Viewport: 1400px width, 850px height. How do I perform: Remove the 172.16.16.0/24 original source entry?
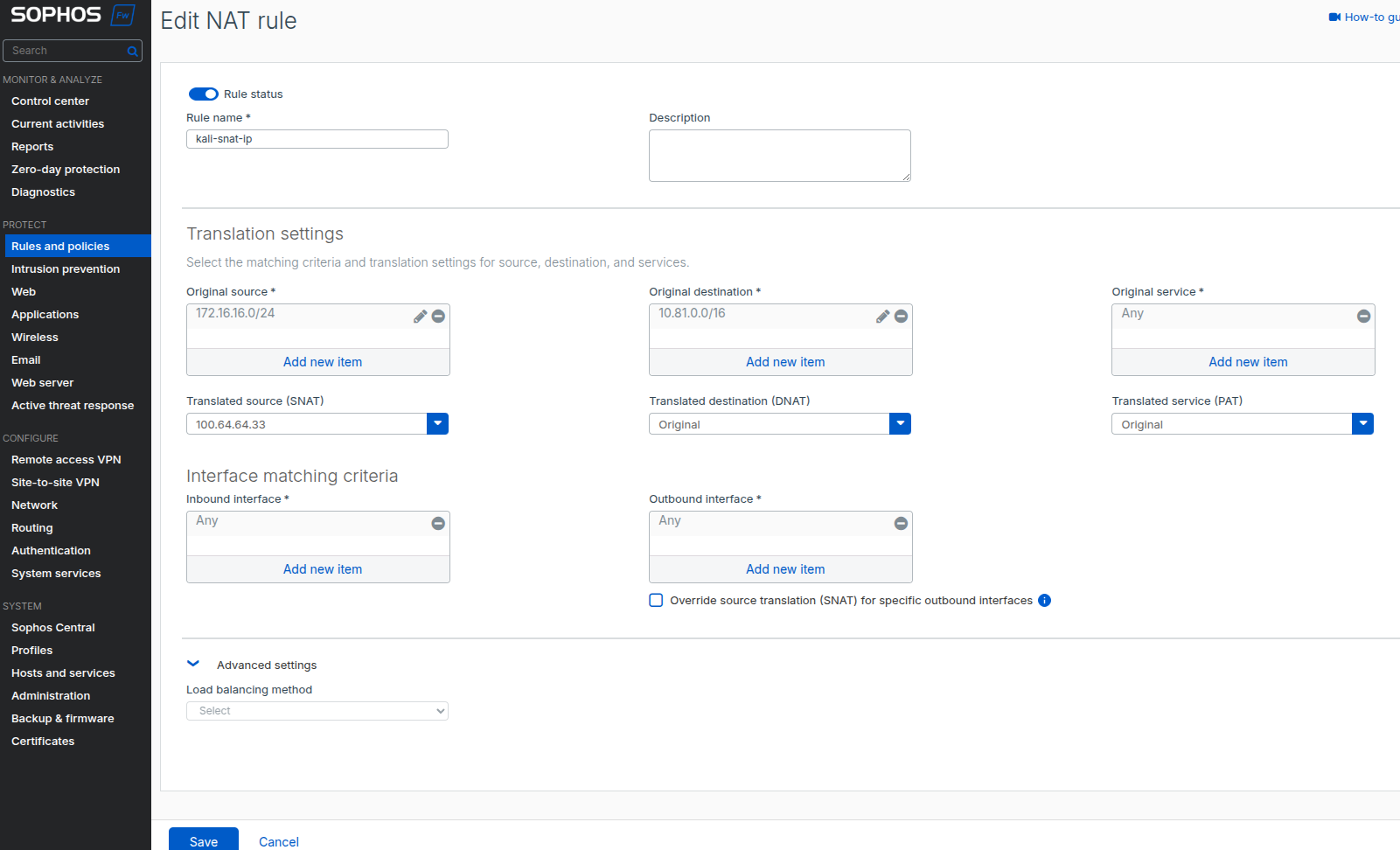pyautogui.click(x=438, y=317)
